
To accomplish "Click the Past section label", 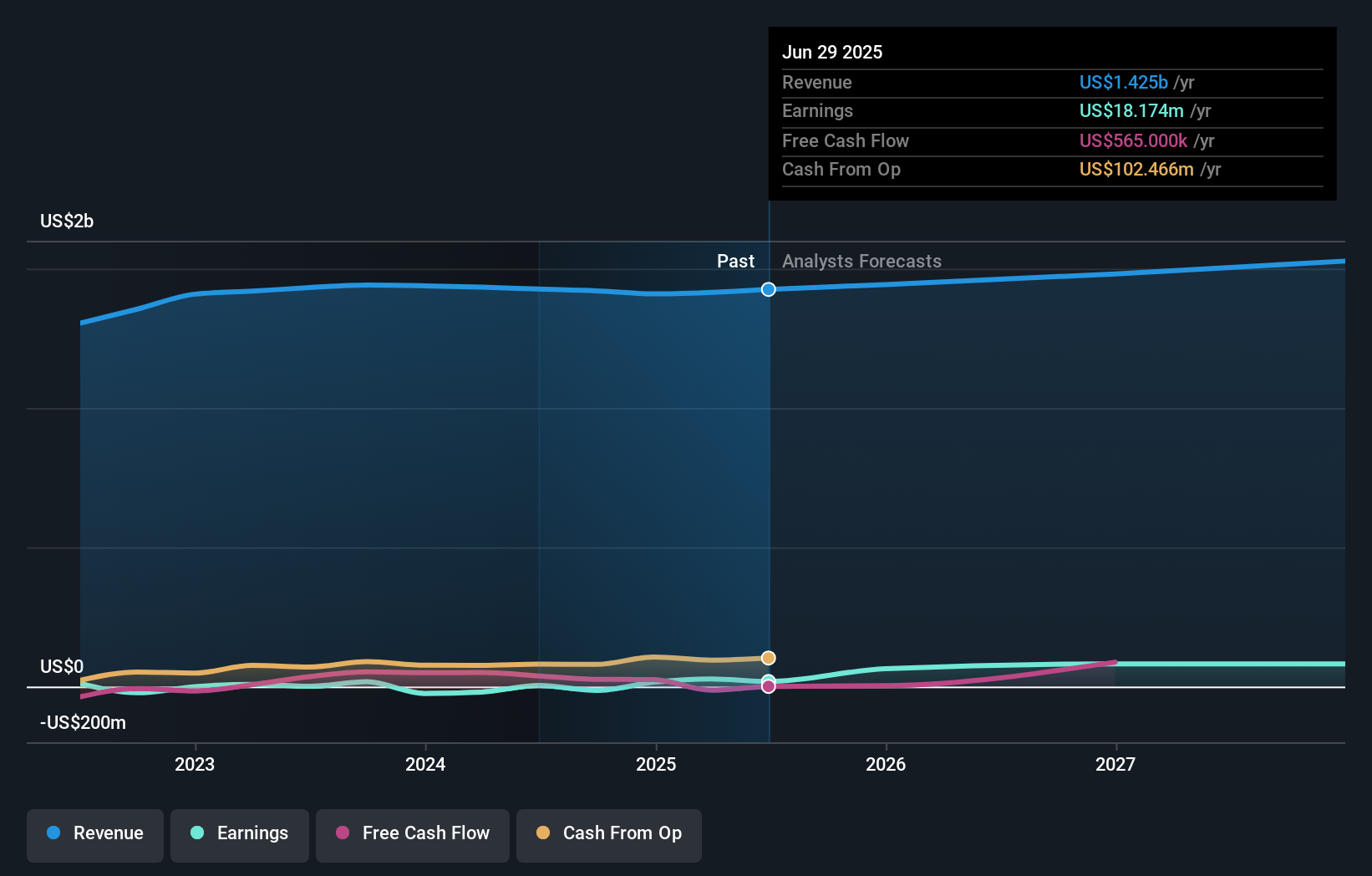I will coord(735,261).
